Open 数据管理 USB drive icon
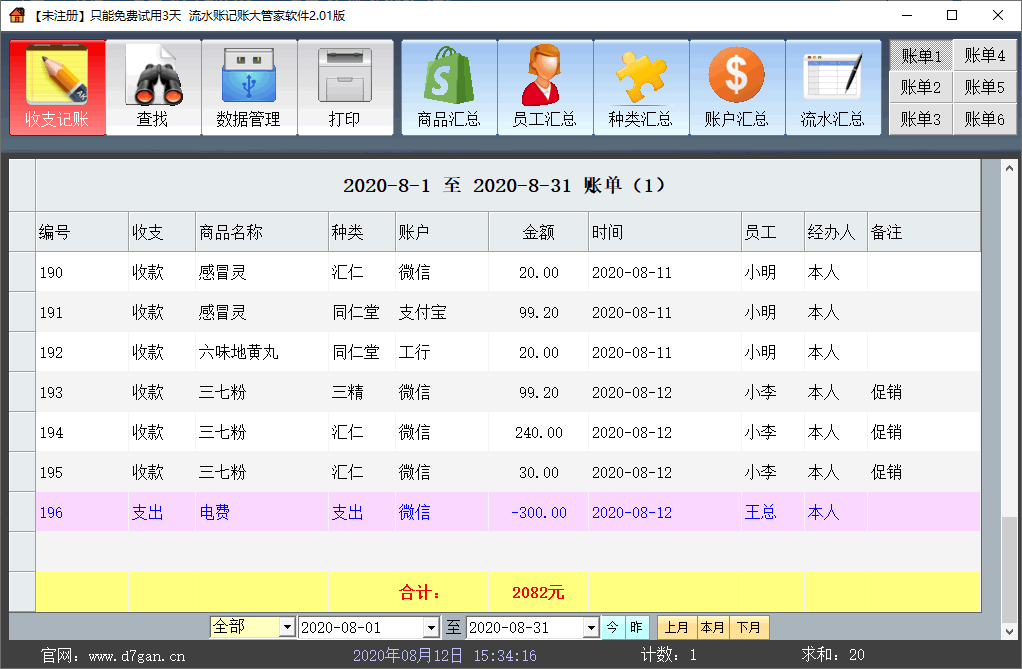This screenshot has height=669, width=1022. tap(249, 87)
